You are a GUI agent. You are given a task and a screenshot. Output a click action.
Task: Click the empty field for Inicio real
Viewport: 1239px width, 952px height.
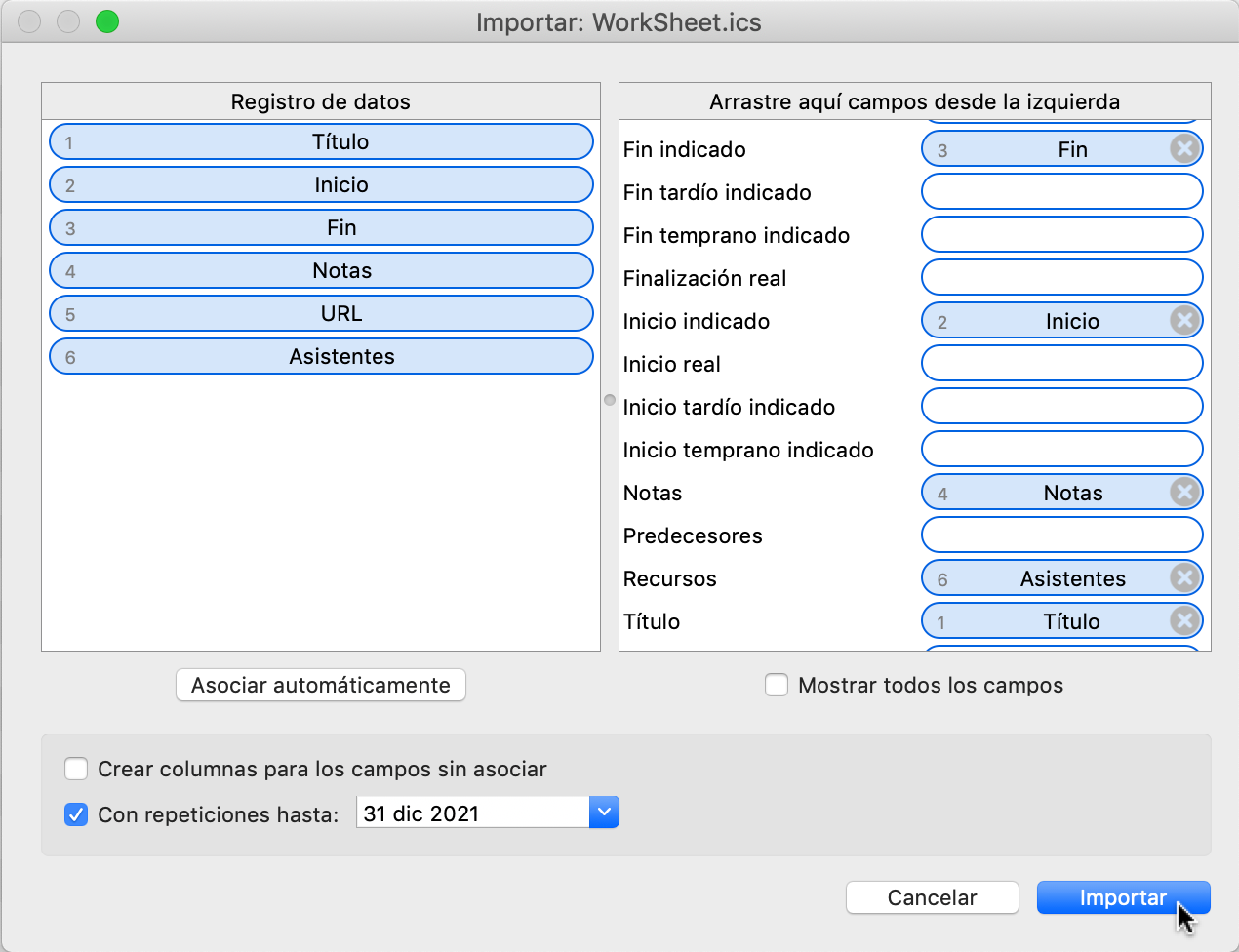click(1061, 363)
